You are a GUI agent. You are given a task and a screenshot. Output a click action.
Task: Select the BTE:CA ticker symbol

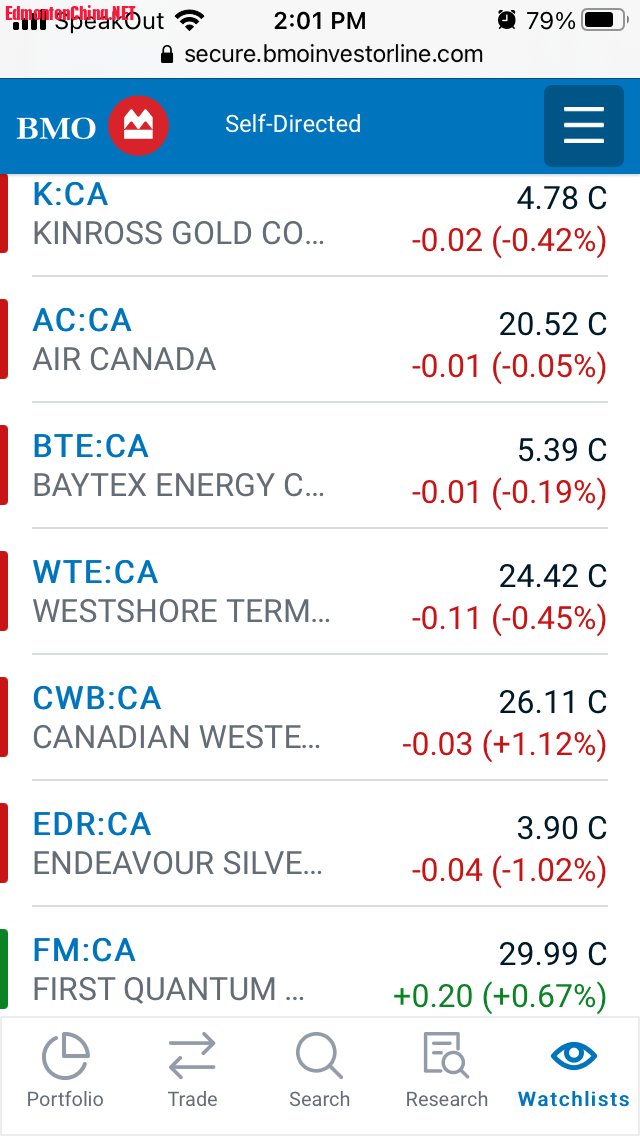[x=90, y=446]
